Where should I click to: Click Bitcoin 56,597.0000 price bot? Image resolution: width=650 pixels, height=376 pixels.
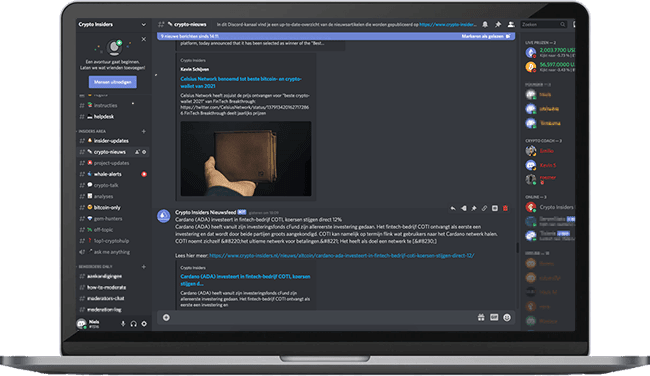coord(550,67)
